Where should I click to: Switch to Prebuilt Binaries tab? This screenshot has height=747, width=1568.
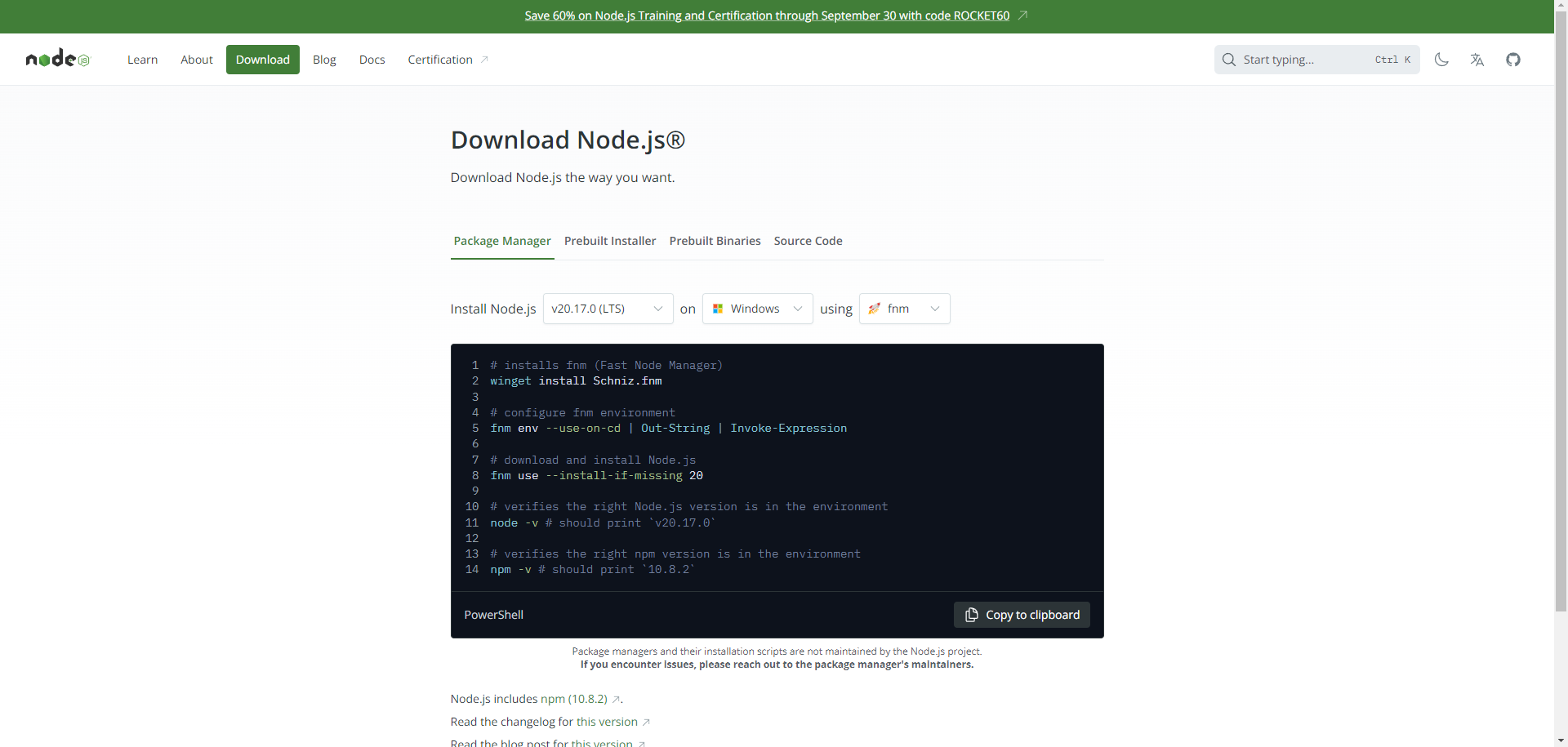(x=715, y=241)
